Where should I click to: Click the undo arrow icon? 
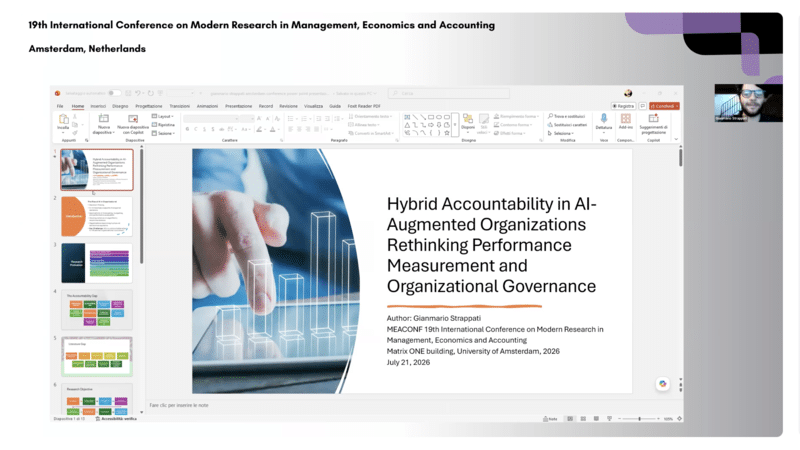pyautogui.click(x=138, y=93)
